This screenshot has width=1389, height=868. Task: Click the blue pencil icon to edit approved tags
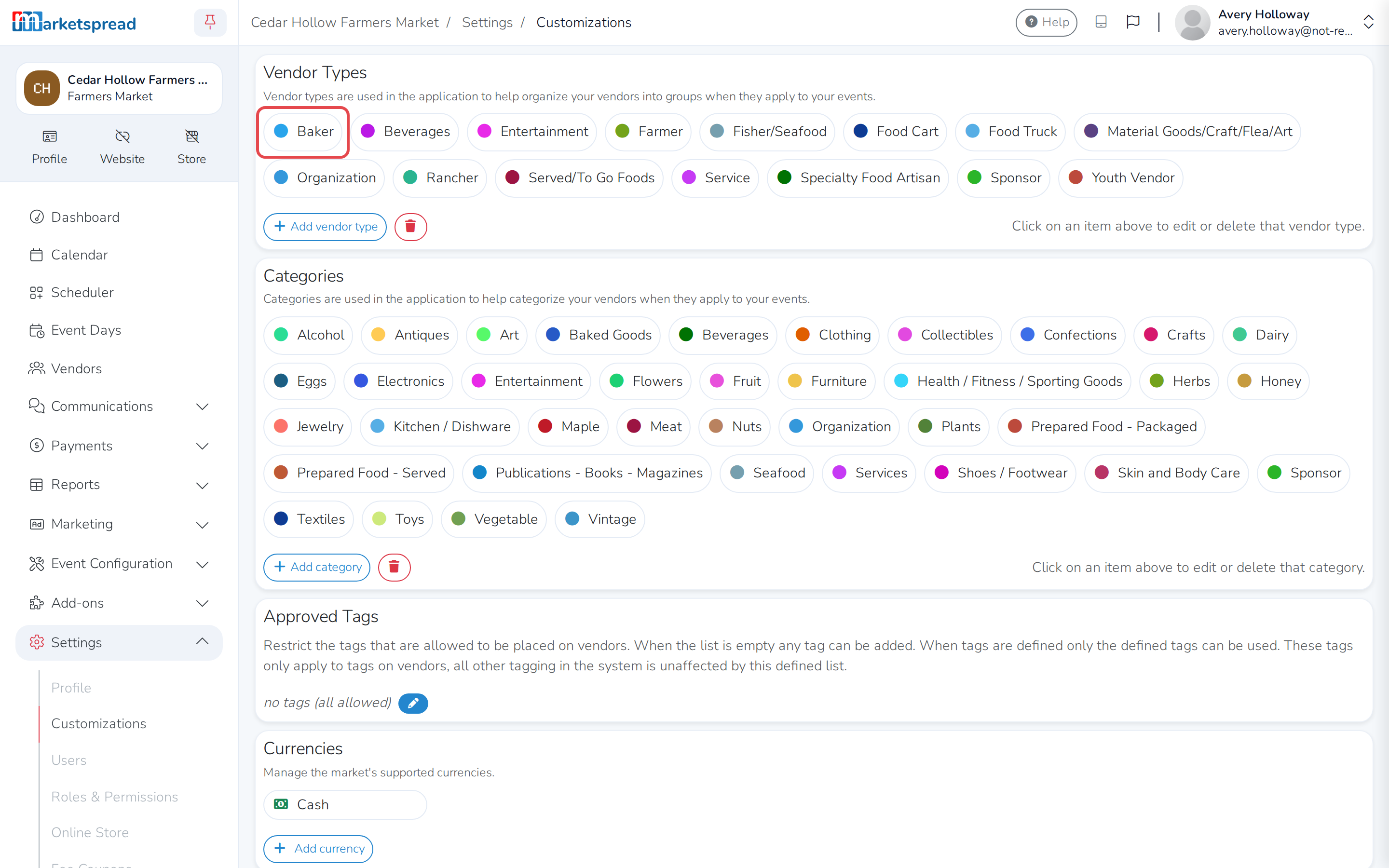click(x=413, y=703)
